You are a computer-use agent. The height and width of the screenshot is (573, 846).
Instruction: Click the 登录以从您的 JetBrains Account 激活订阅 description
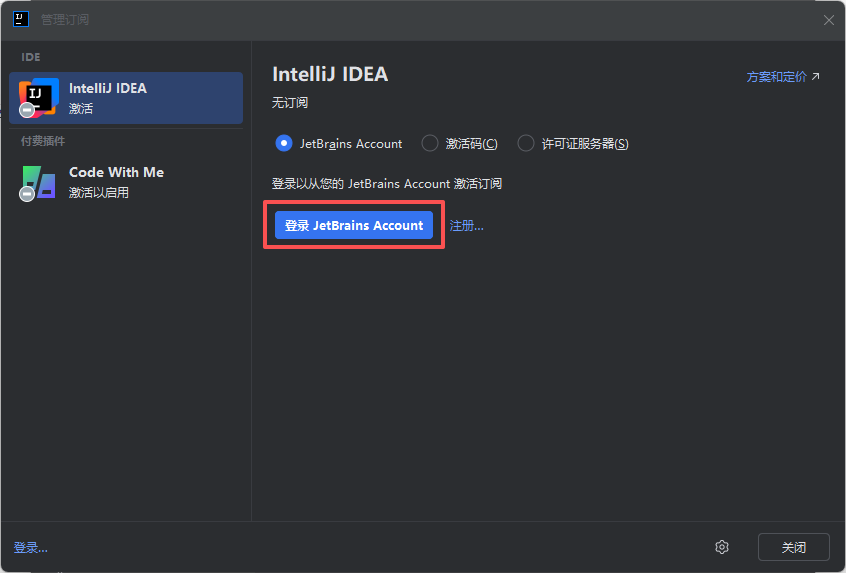387,183
